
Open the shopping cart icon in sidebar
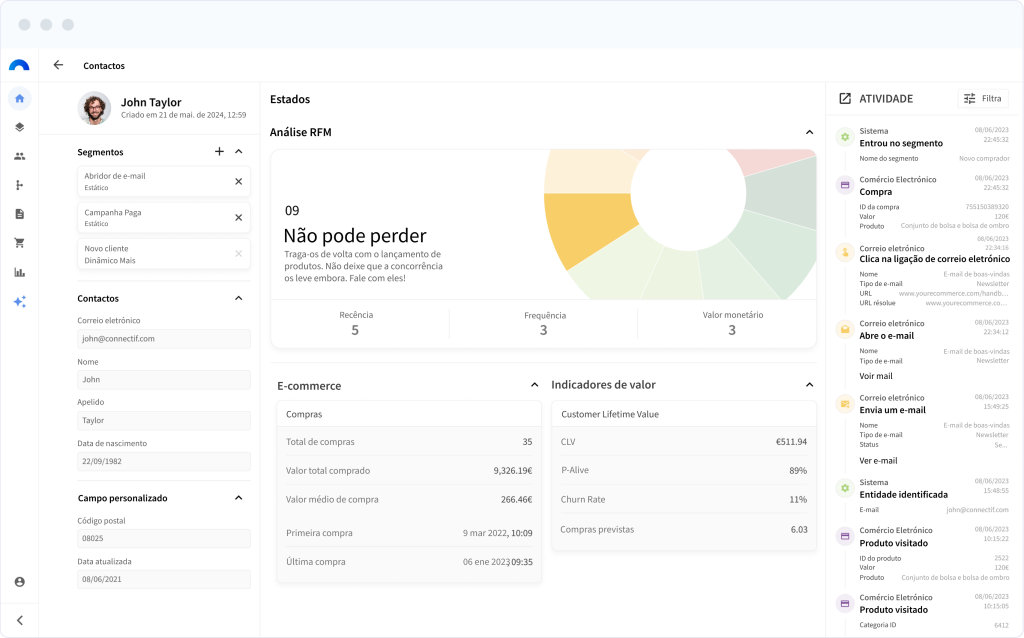(x=19, y=242)
